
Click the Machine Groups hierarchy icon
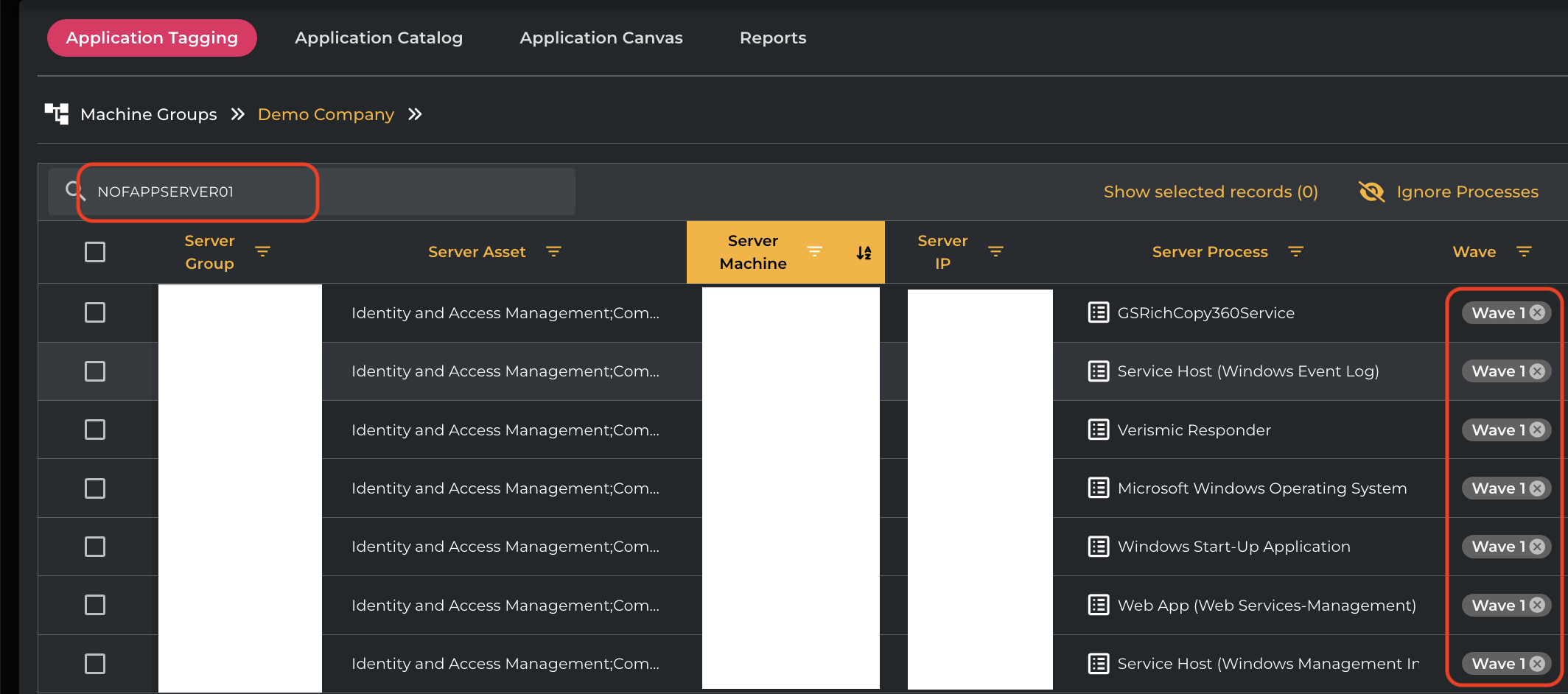click(x=57, y=114)
